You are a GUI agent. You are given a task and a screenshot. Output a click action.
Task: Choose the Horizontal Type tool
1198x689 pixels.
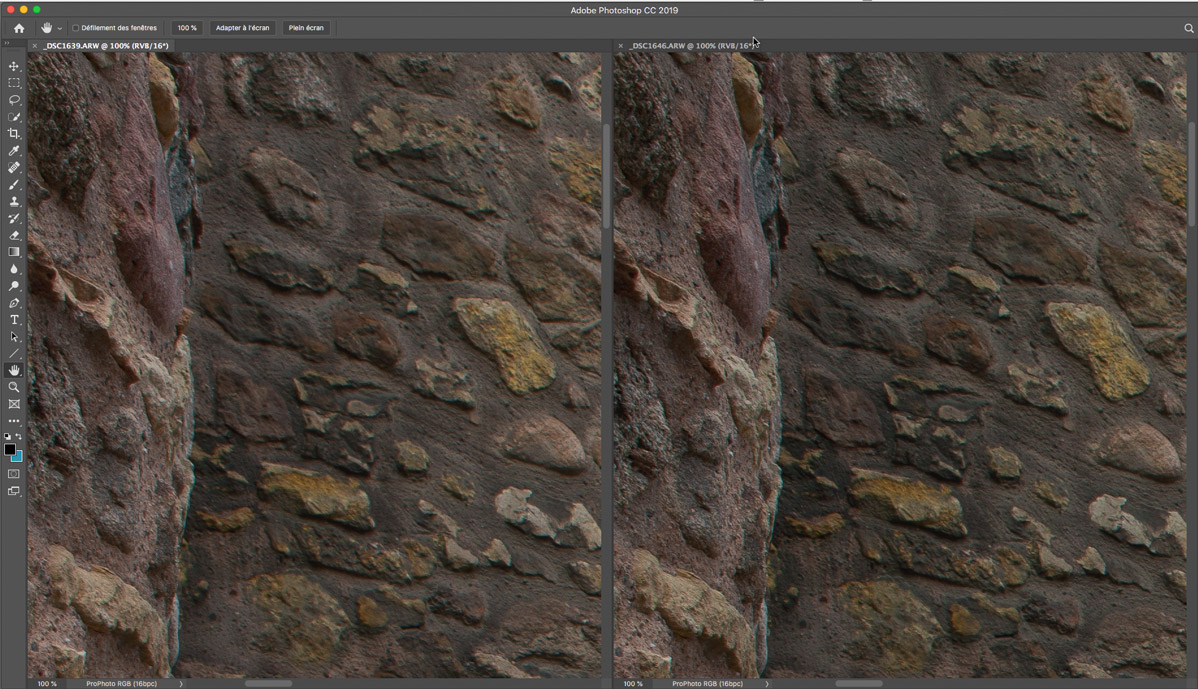(x=14, y=320)
